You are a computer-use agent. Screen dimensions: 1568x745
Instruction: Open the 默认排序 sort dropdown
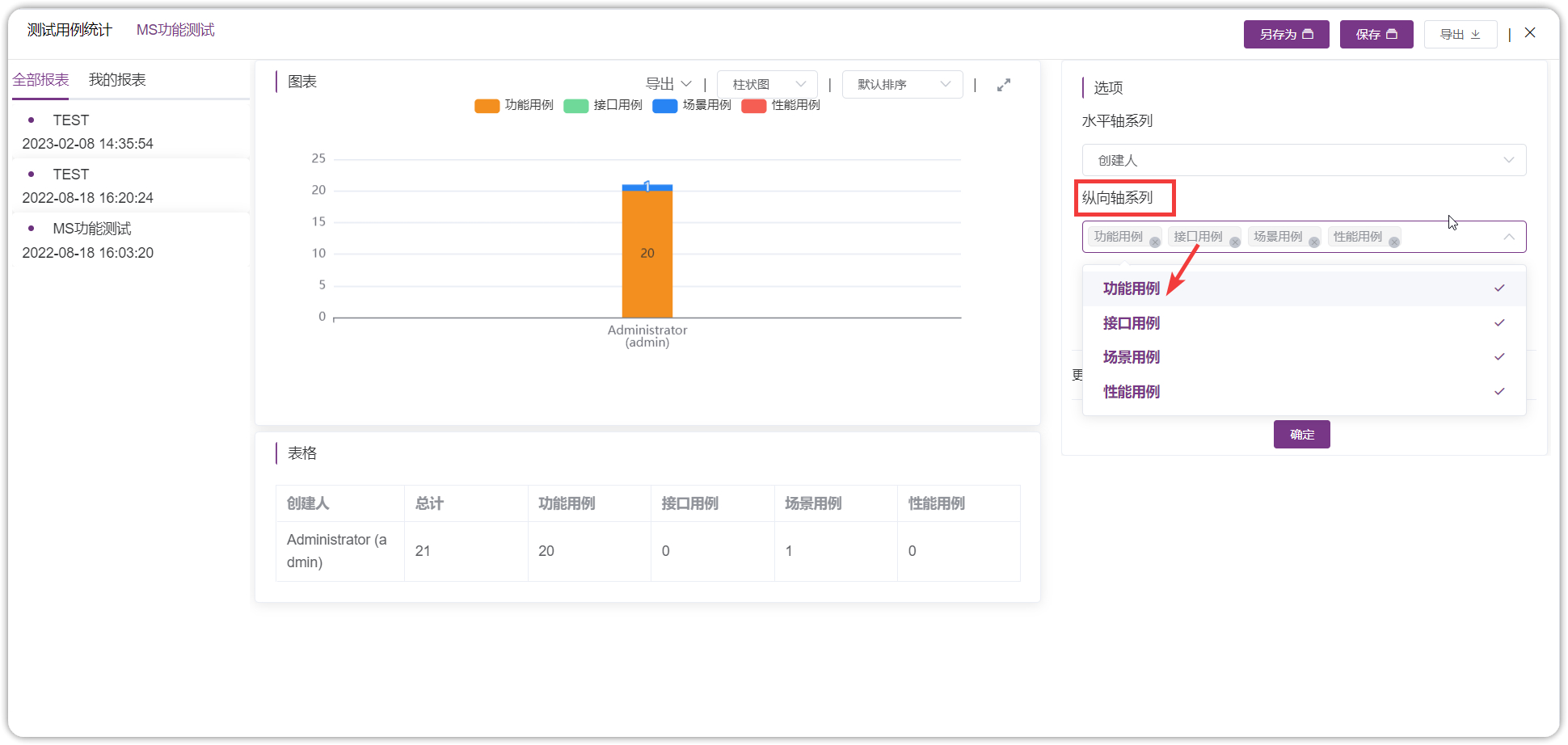tap(902, 84)
